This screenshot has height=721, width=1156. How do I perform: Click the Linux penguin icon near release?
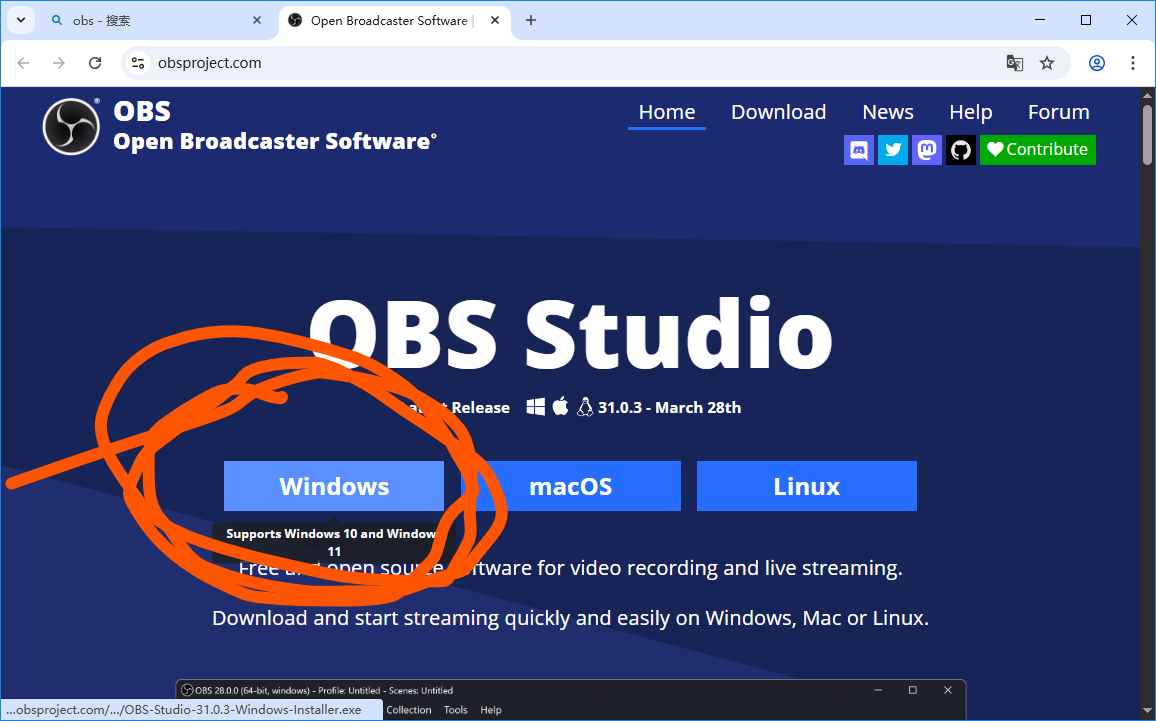tap(585, 407)
